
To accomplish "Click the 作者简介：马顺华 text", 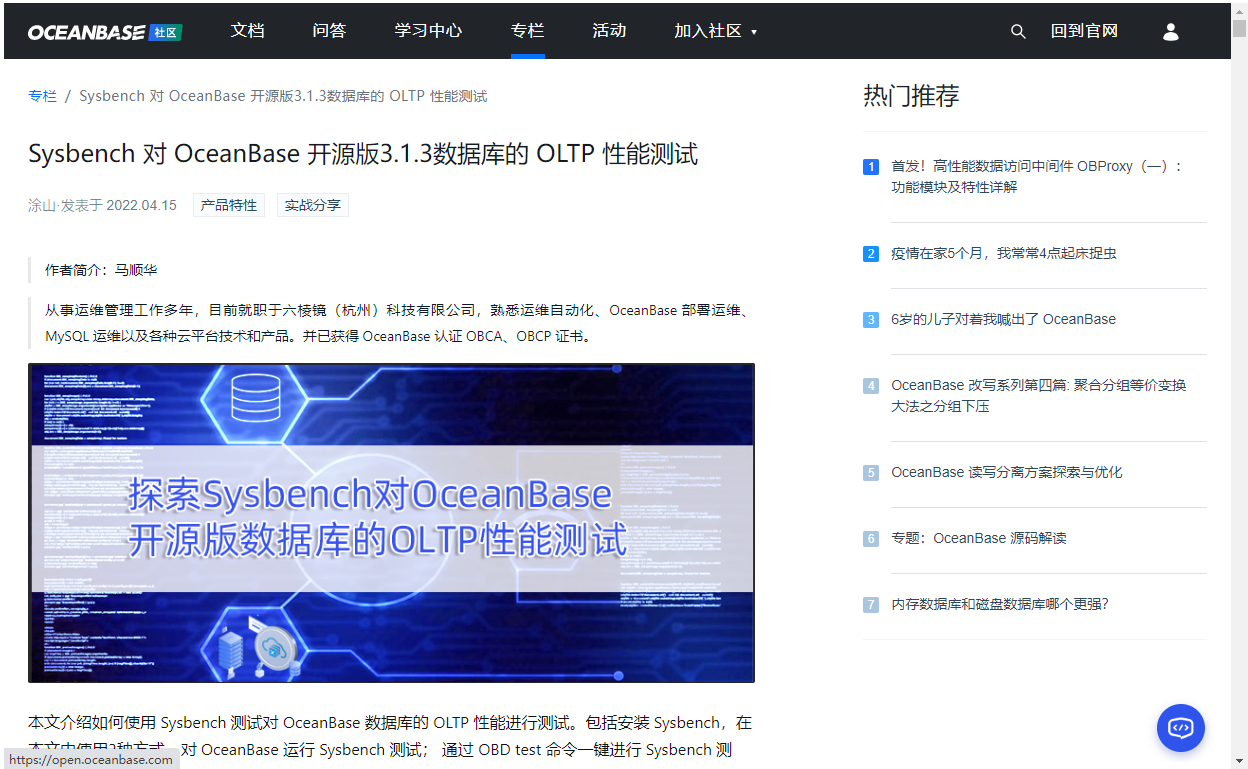I will coord(101,270).
